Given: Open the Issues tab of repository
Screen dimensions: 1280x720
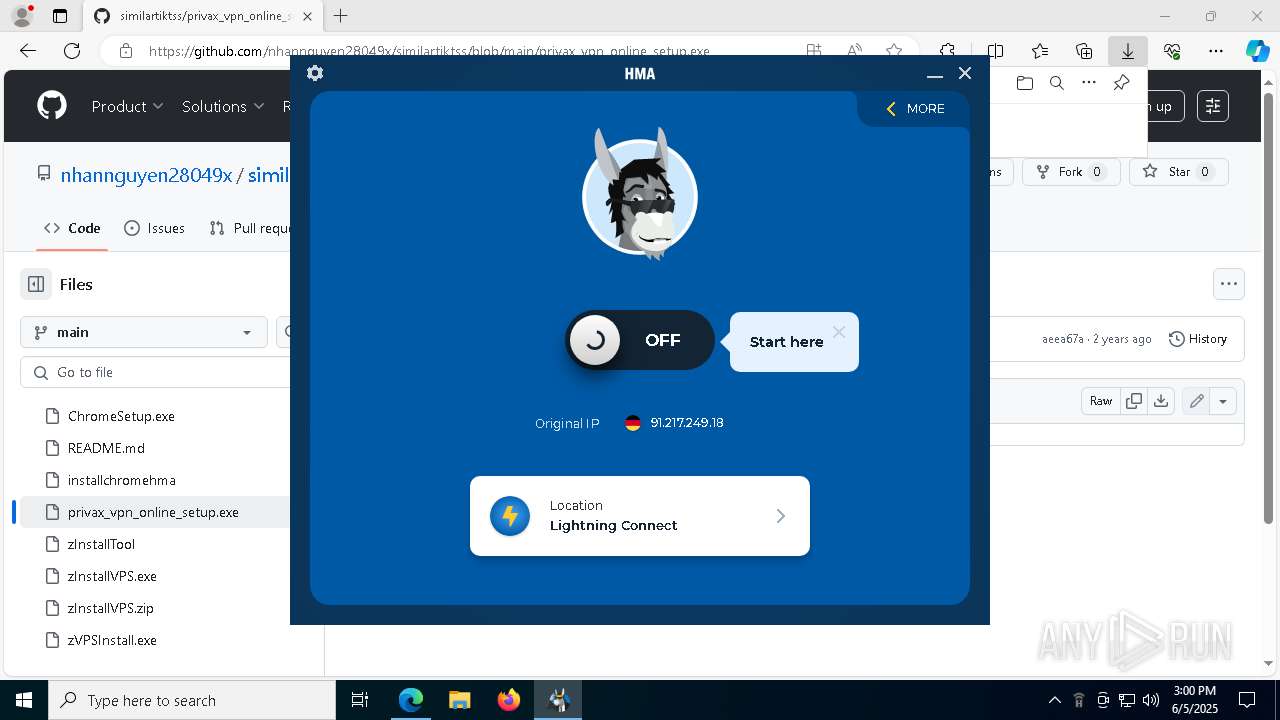Looking at the screenshot, I should pyautogui.click(x=154, y=228).
